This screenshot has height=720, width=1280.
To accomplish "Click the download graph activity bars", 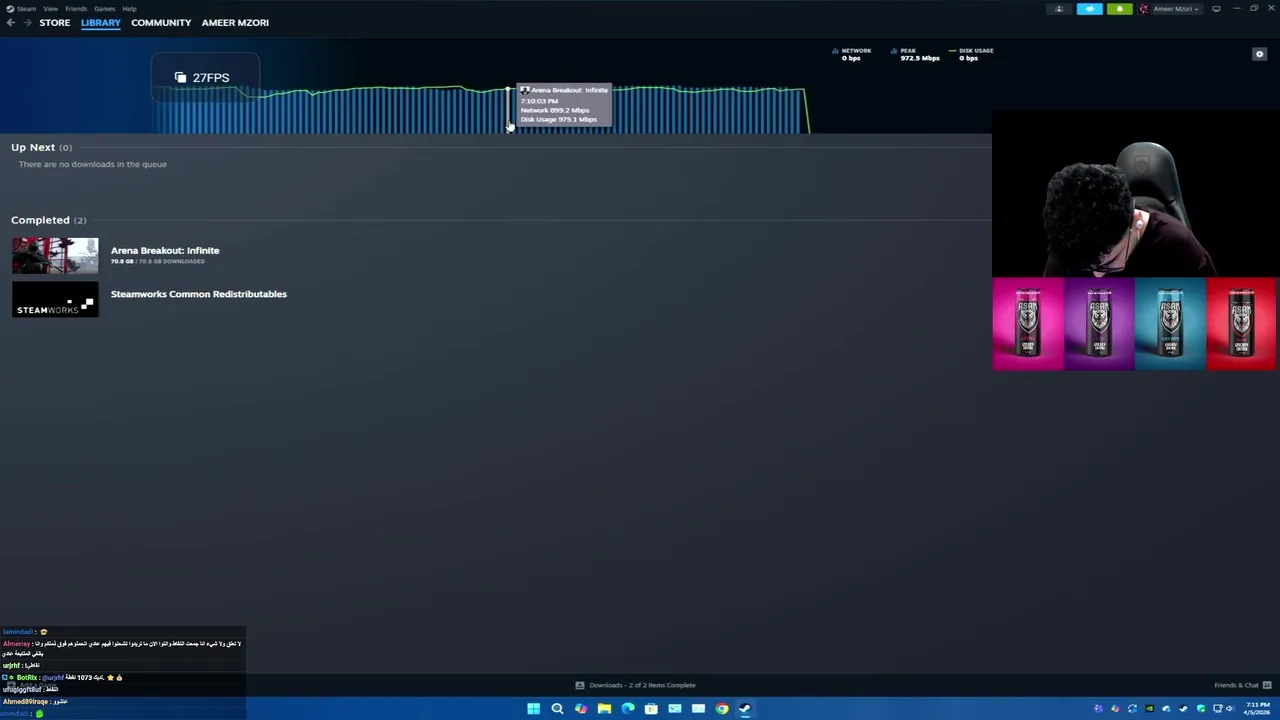I will point(480,110).
